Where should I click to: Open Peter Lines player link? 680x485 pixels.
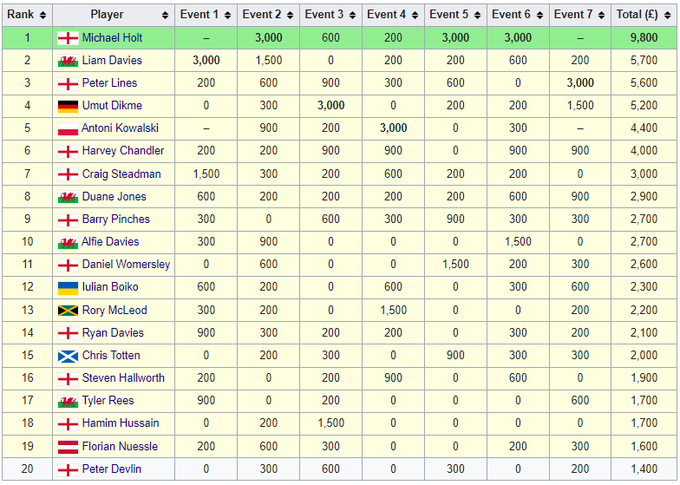click(110, 83)
